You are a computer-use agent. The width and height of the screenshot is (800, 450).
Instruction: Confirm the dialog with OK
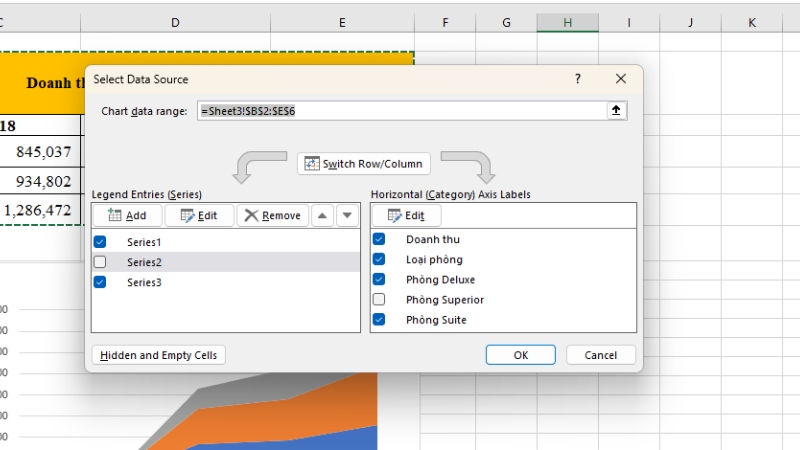tap(520, 355)
